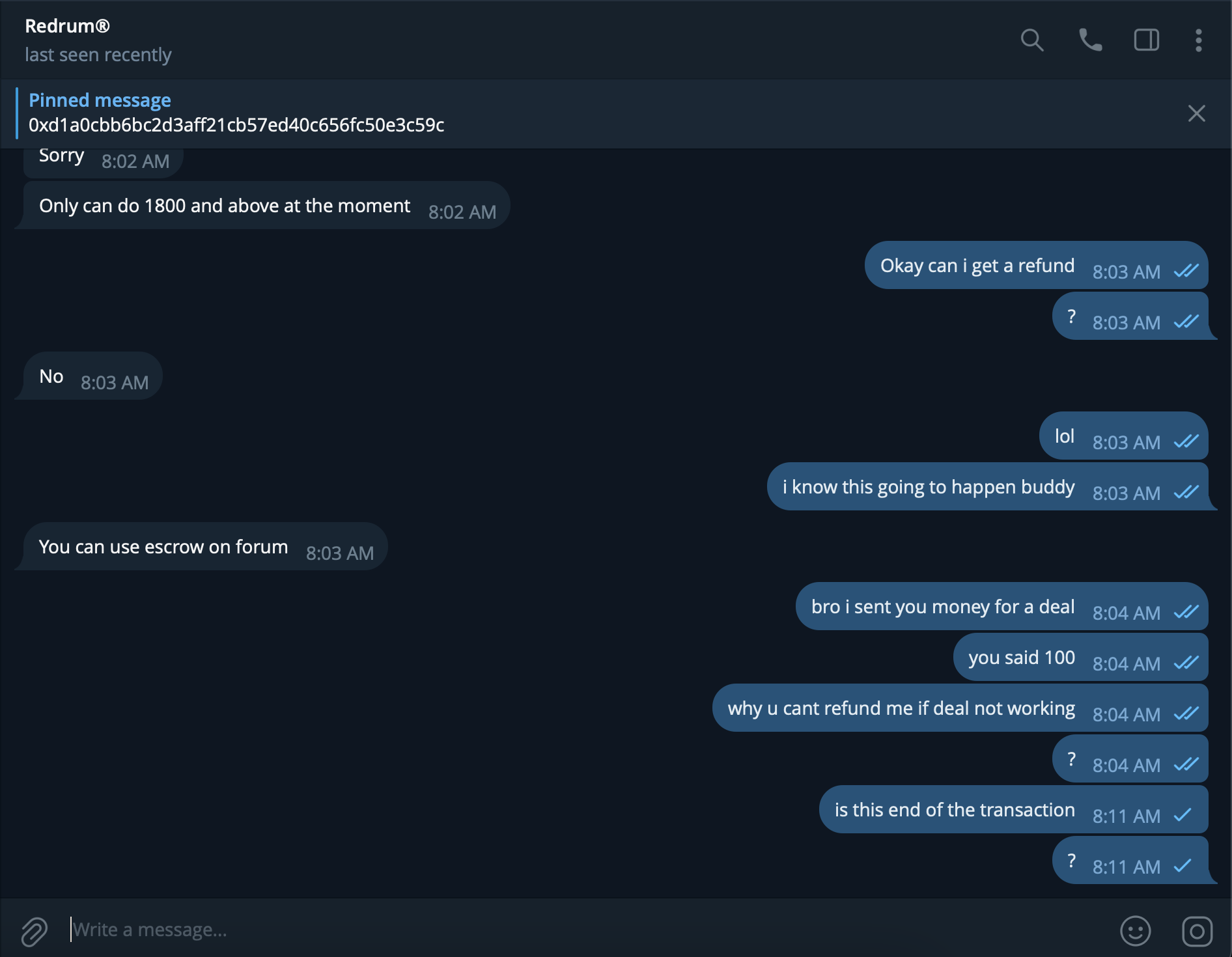Image resolution: width=1232 pixels, height=957 pixels.
Task: Select the 'Okay can i get a refund' message
Action: coord(977,266)
